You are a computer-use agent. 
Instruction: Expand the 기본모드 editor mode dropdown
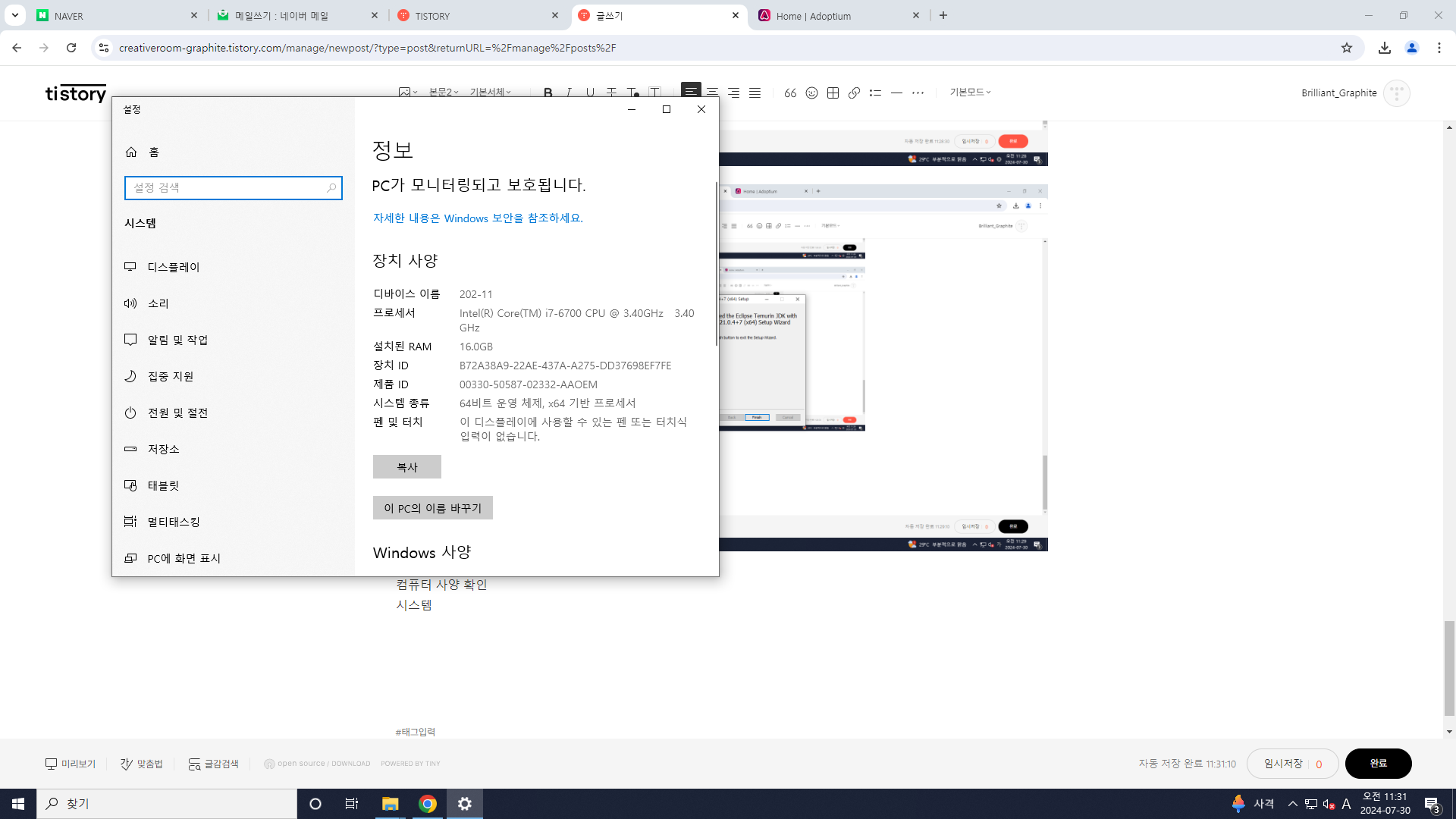coord(970,92)
